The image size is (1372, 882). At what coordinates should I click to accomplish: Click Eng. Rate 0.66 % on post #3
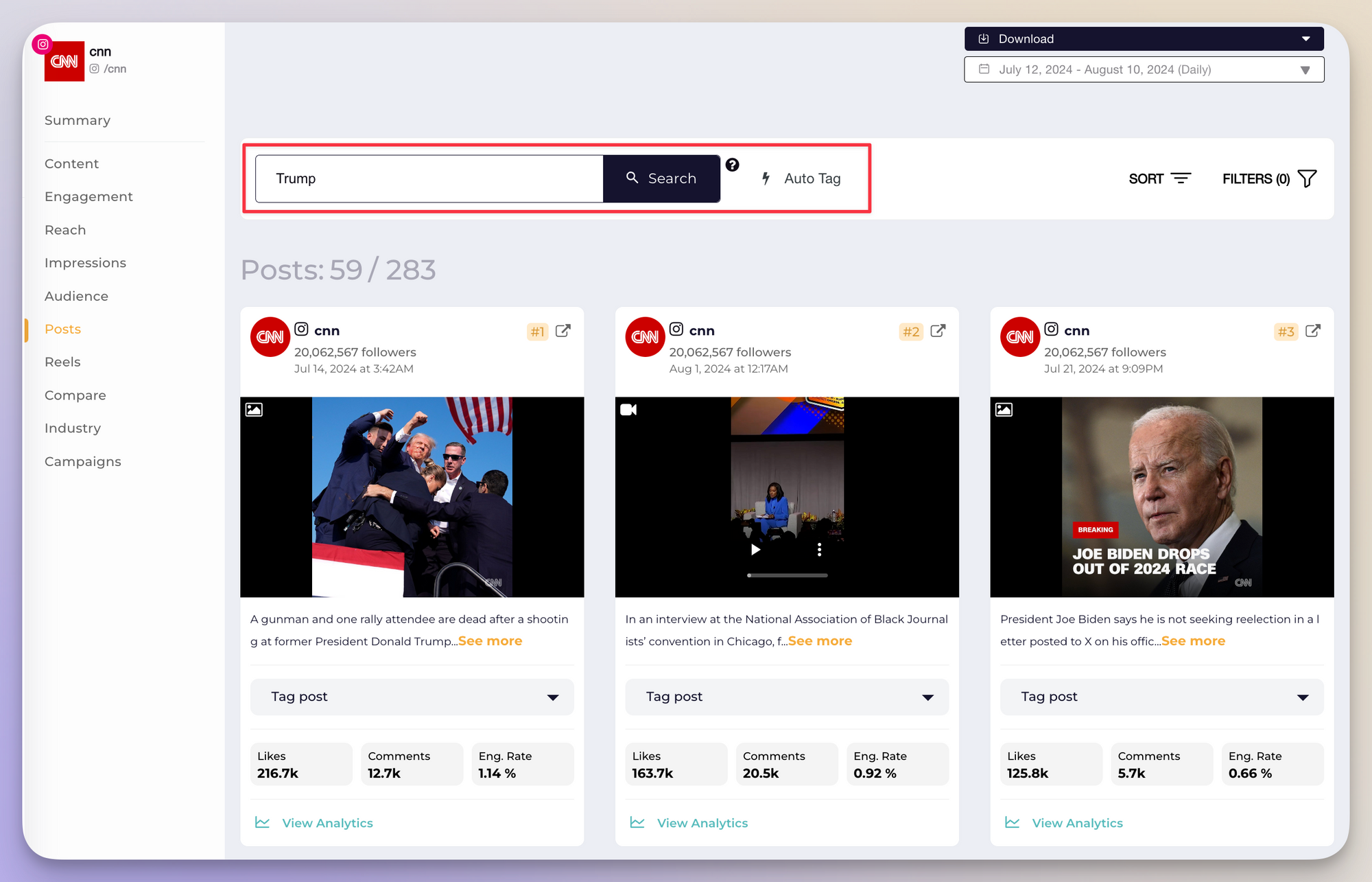click(1273, 764)
